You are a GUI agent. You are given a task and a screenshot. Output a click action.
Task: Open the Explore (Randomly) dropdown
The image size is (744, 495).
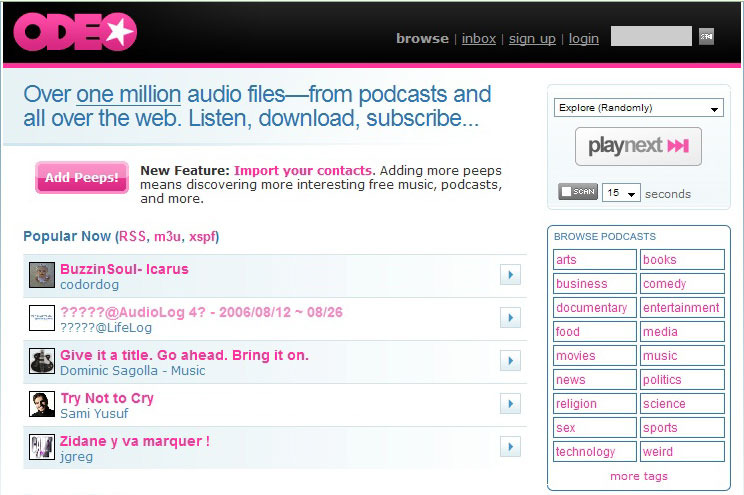tap(639, 108)
